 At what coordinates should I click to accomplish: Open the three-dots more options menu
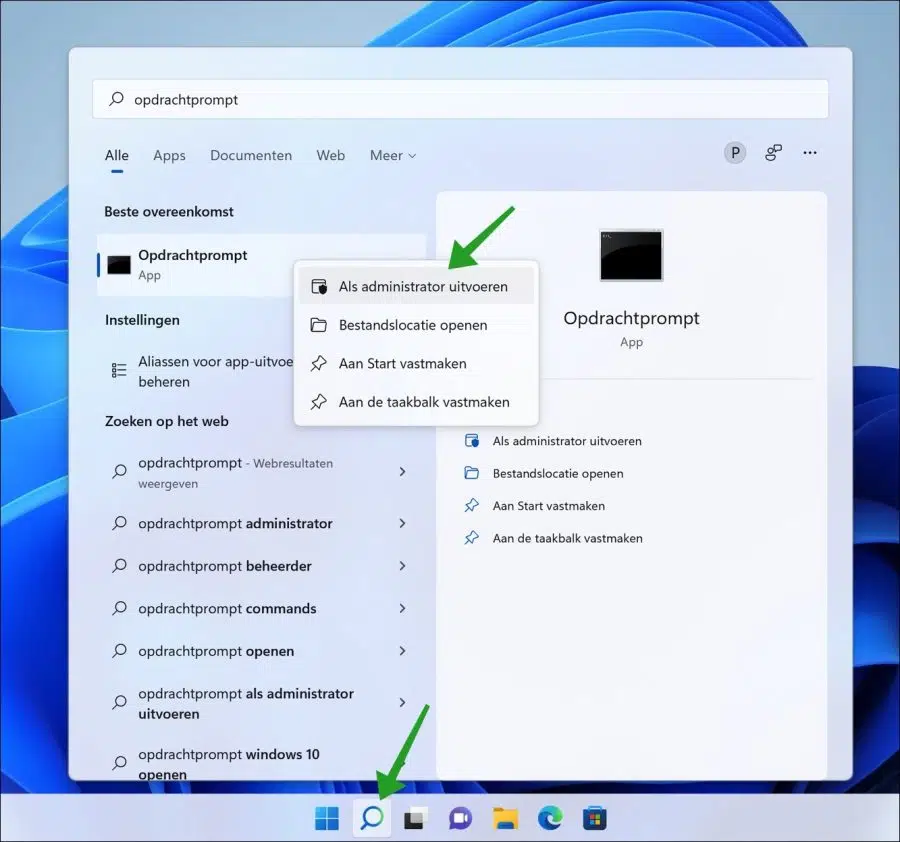coord(810,153)
